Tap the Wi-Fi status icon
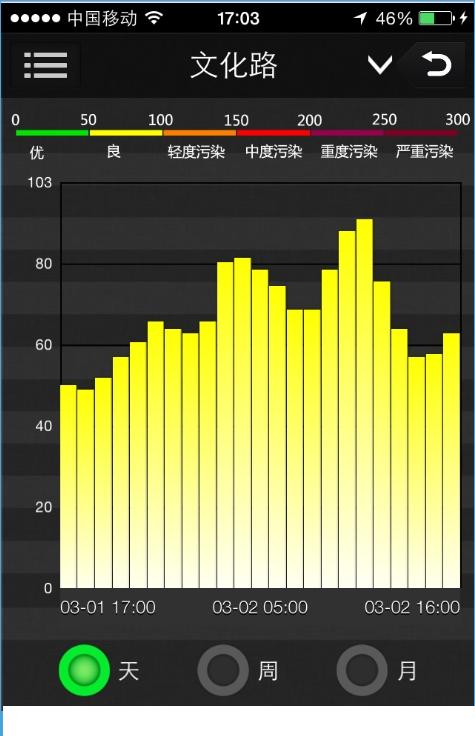Image resolution: width=475 pixels, height=736 pixels. point(154,18)
